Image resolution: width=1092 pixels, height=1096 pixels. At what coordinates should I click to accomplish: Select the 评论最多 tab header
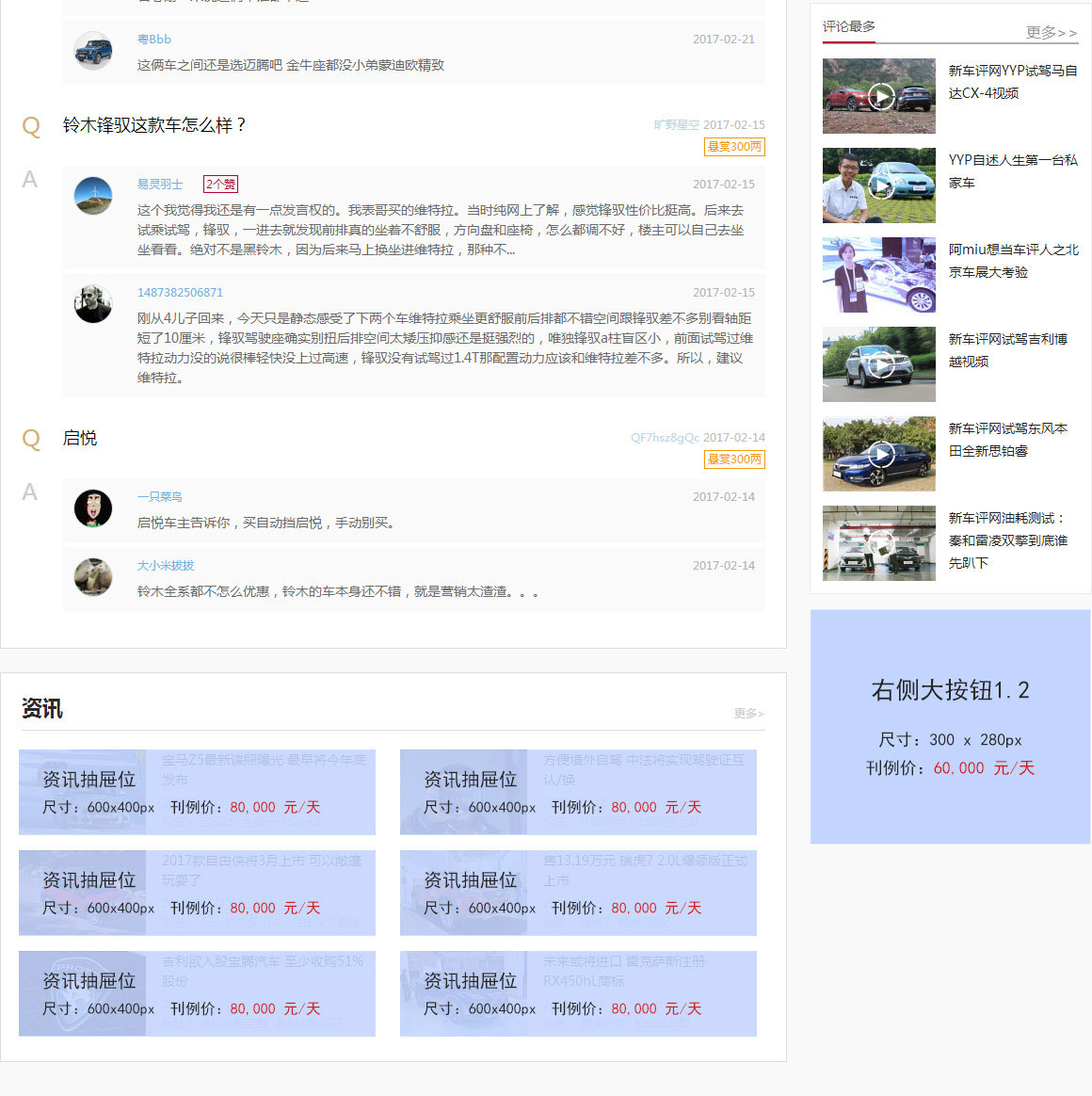point(848,26)
